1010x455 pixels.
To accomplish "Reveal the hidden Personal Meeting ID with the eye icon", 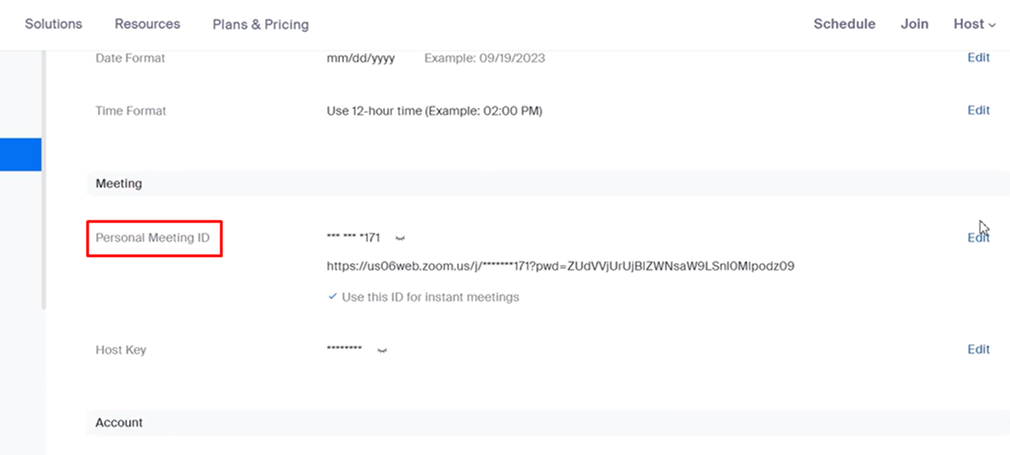I will tap(400, 239).
